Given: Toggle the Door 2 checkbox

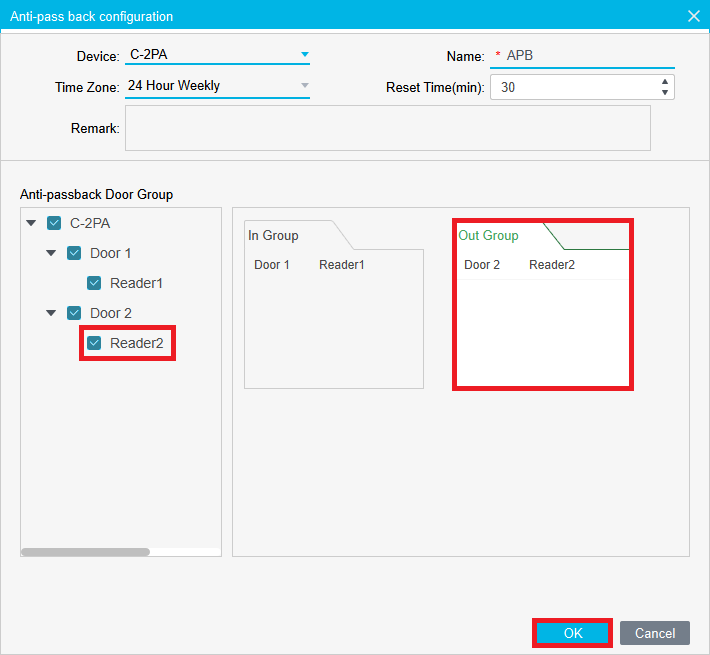Looking at the screenshot, I should [74, 313].
